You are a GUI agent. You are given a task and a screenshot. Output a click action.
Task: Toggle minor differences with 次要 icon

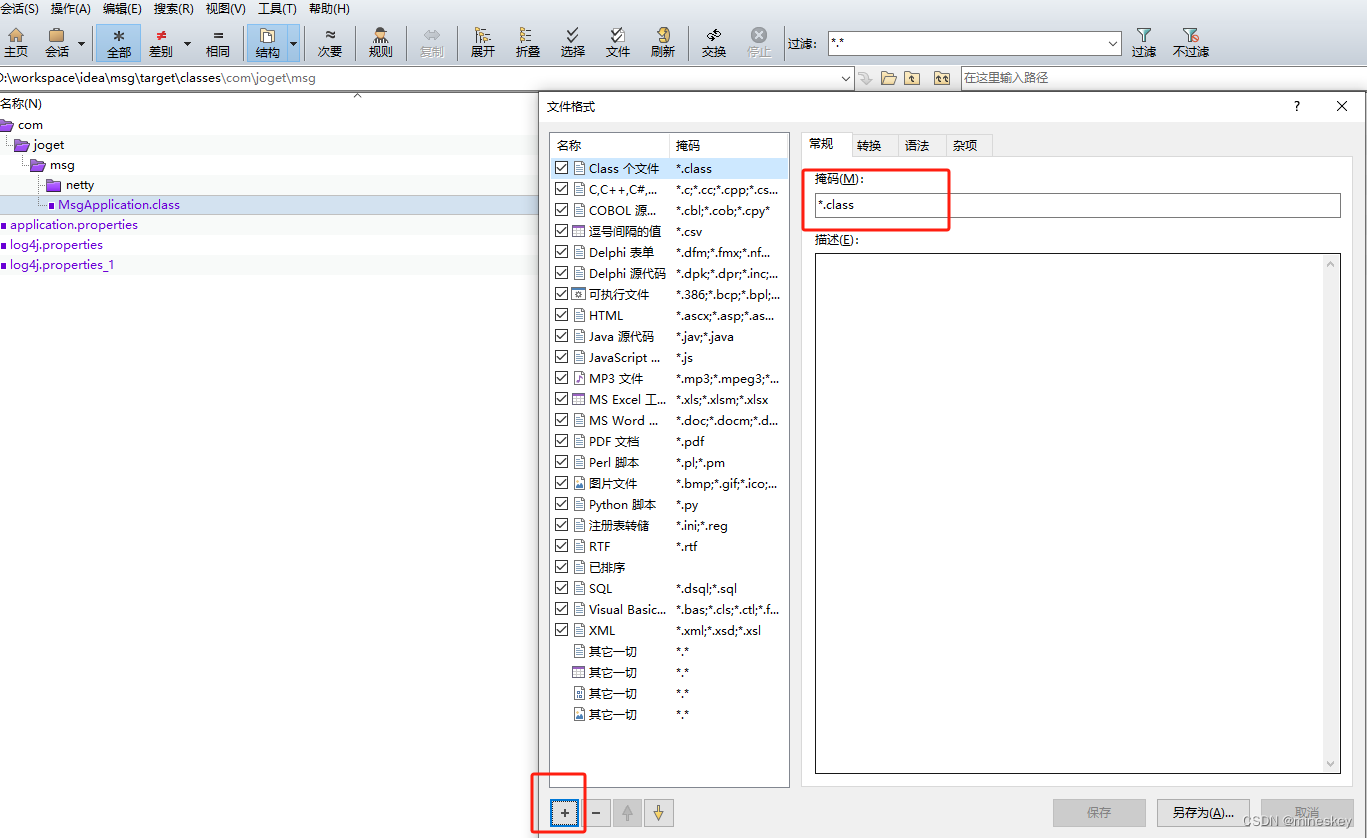pos(330,43)
